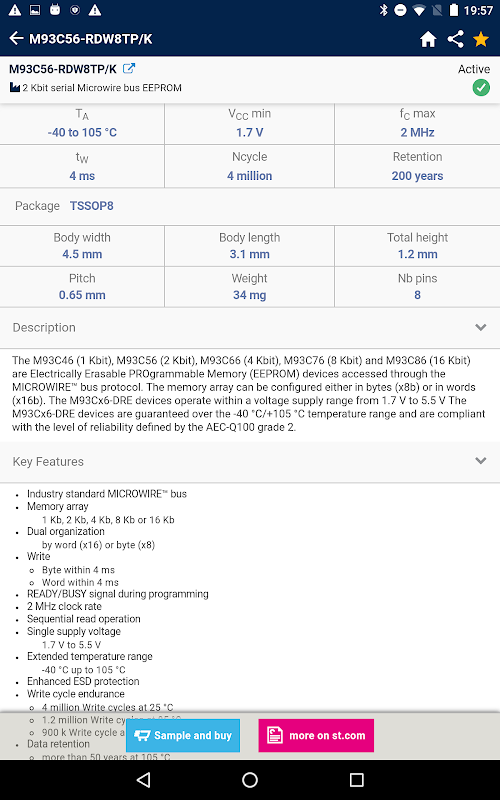
Task: Tap the Retention 200 years cell
Action: pyautogui.click(x=417, y=166)
